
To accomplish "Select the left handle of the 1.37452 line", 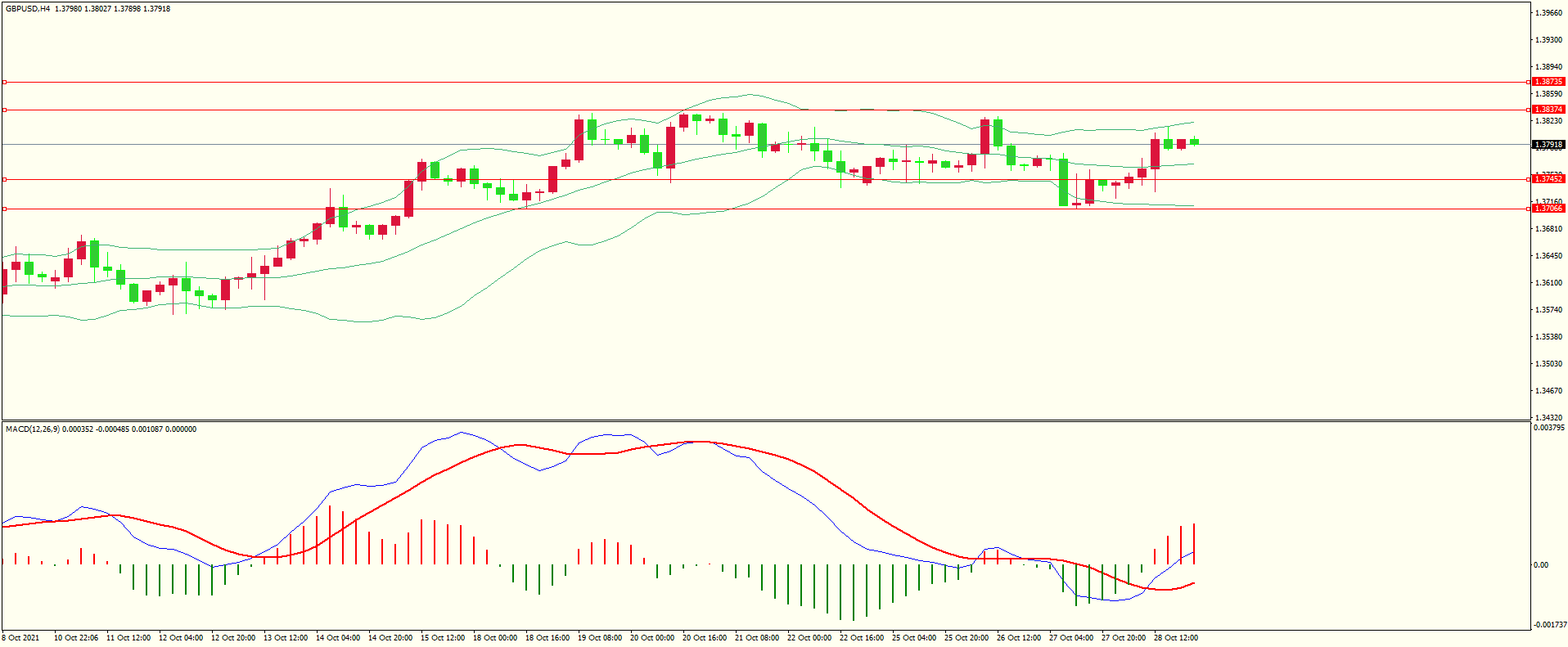I will pos(4,179).
